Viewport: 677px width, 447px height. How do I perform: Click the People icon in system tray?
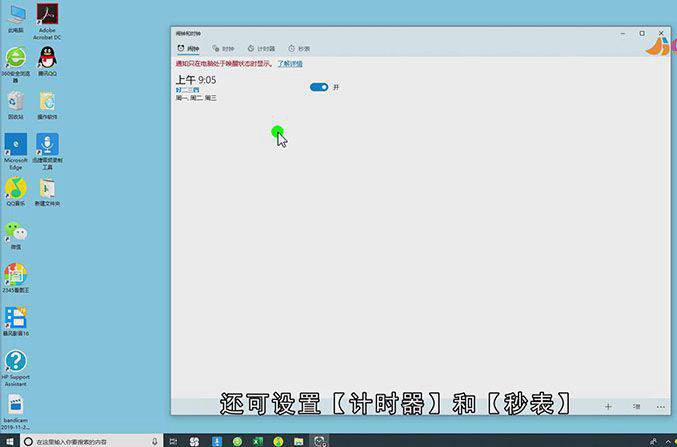[x=653, y=441]
